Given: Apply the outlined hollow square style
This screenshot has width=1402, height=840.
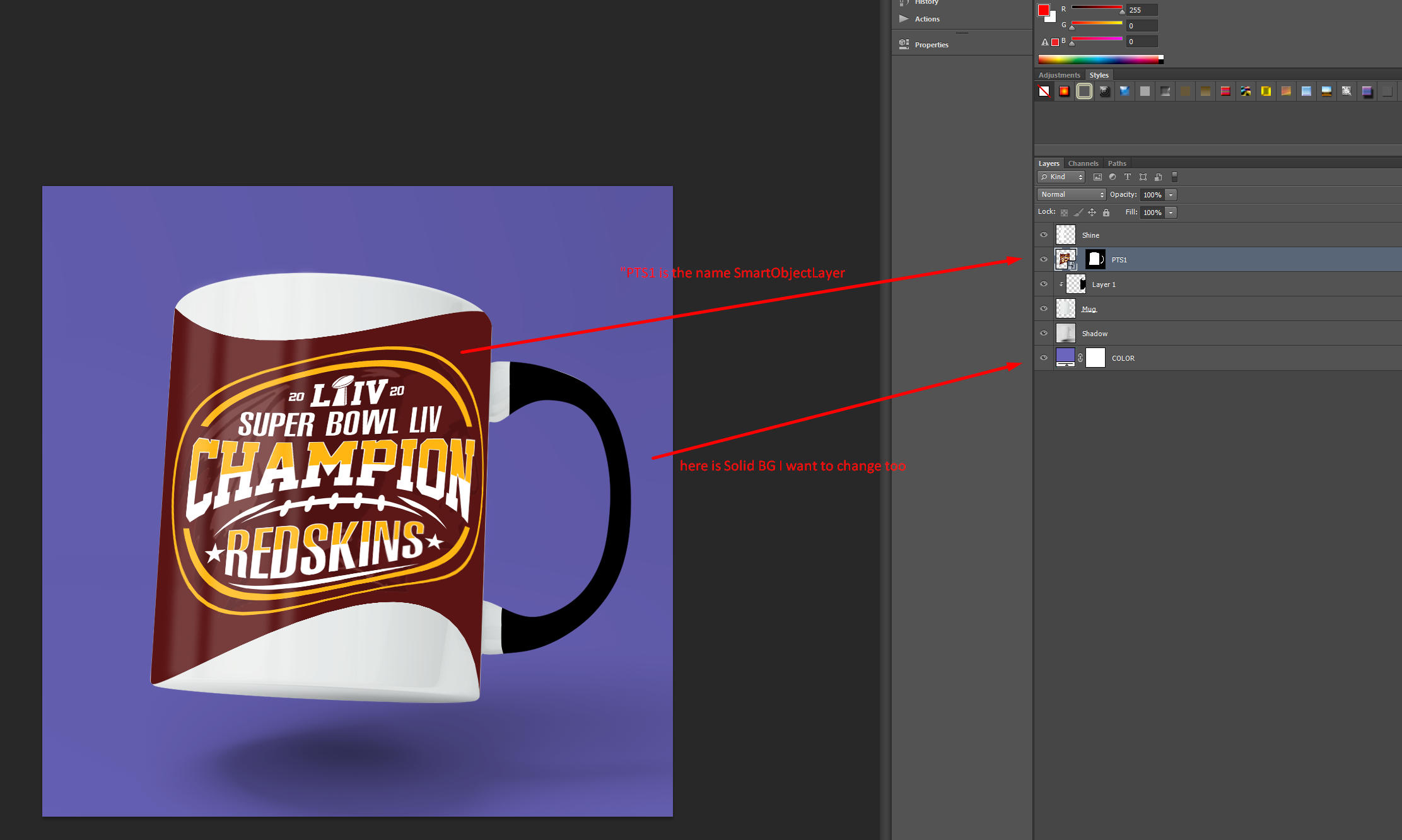Looking at the screenshot, I should coord(1085,91).
